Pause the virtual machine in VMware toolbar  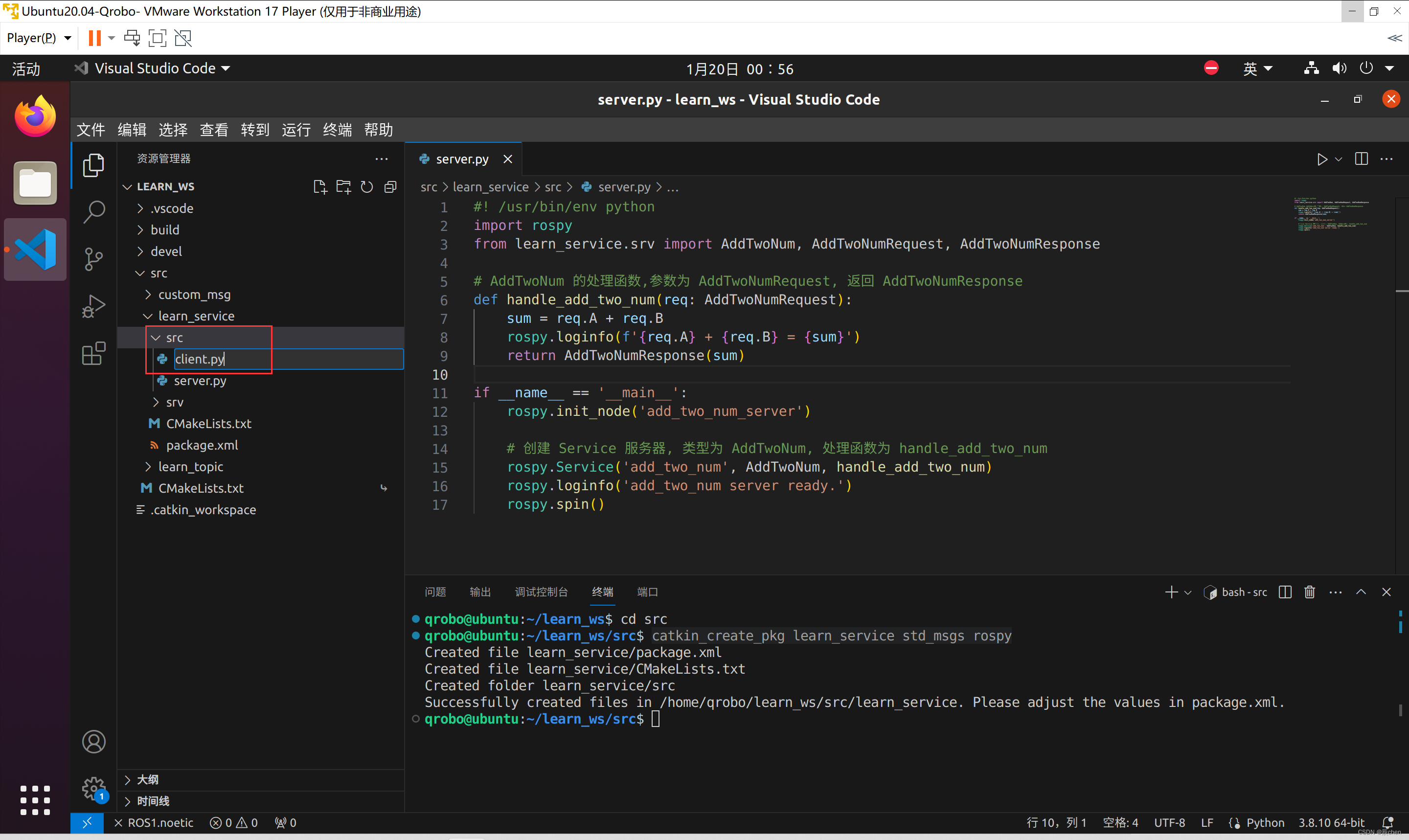coord(94,38)
